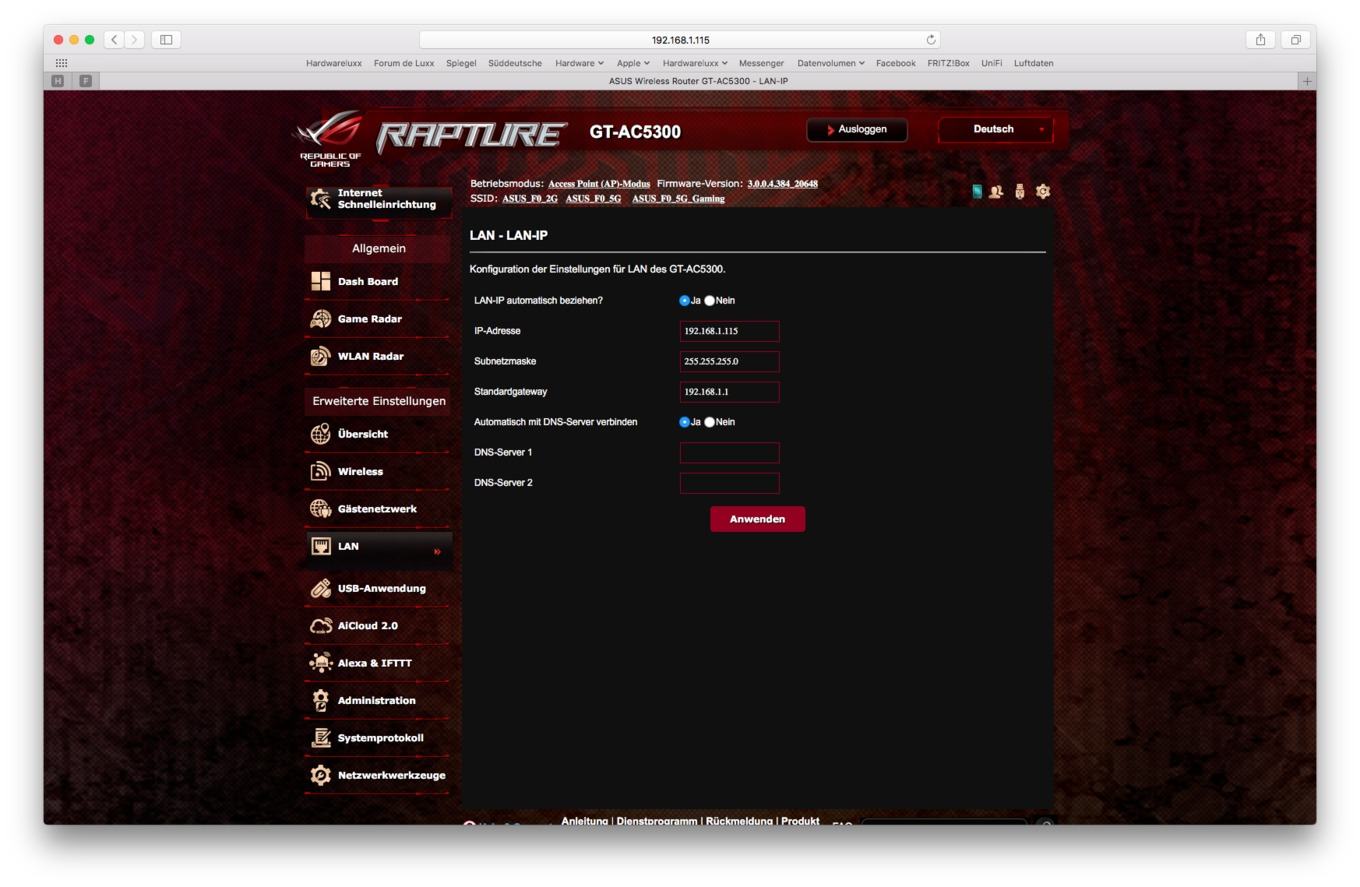Viewport: 1360px width, 887px height.
Task: Open AiCloud 2.0 page
Action: [378, 626]
